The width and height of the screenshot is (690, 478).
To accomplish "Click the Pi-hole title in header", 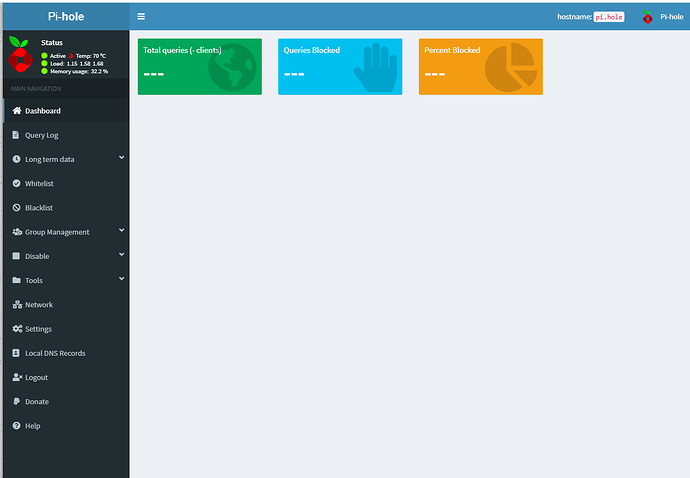I will pos(64,17).
